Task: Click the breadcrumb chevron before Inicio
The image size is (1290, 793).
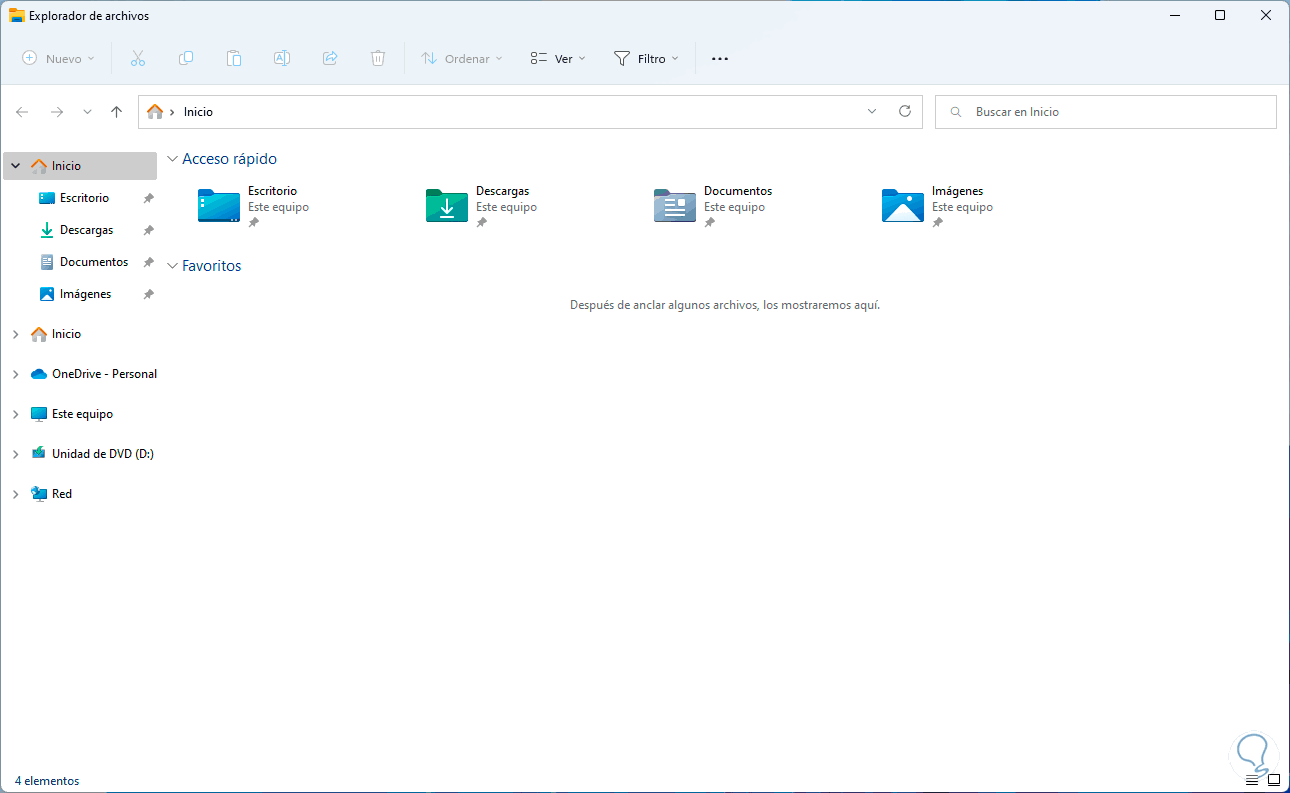Action: click(172, 112)
